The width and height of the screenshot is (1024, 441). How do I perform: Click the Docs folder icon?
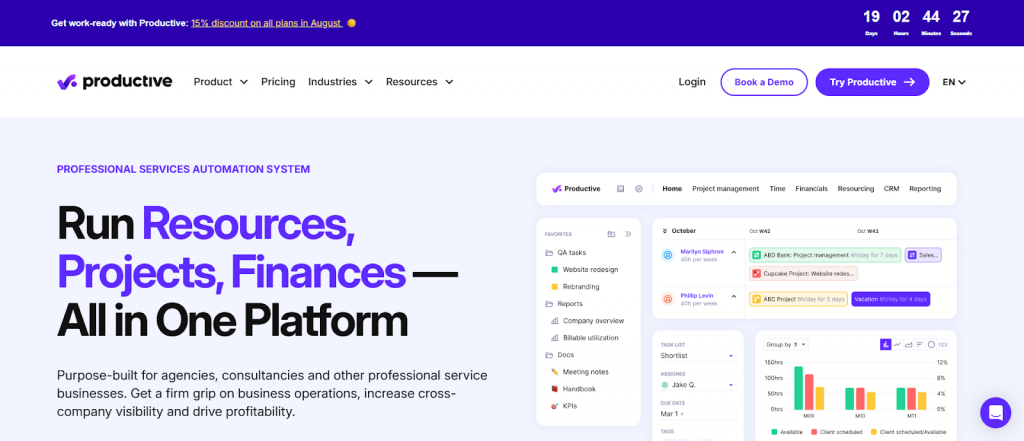[549, 355]
